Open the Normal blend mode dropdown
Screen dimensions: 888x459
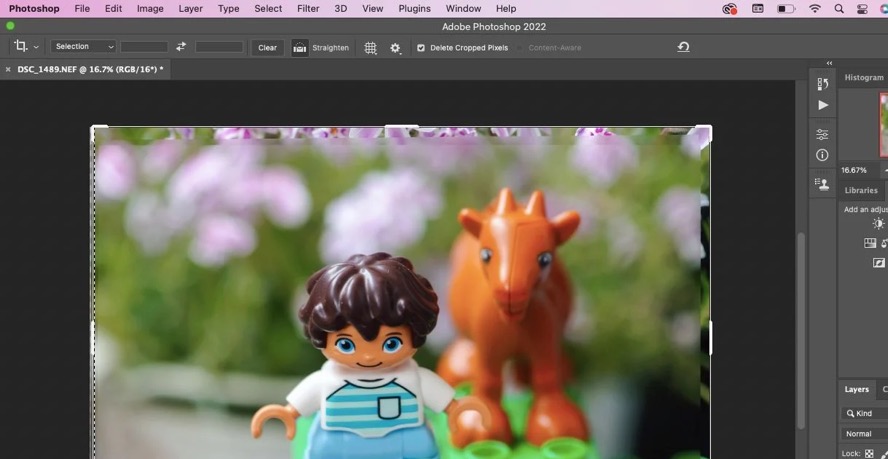point(863,434)
